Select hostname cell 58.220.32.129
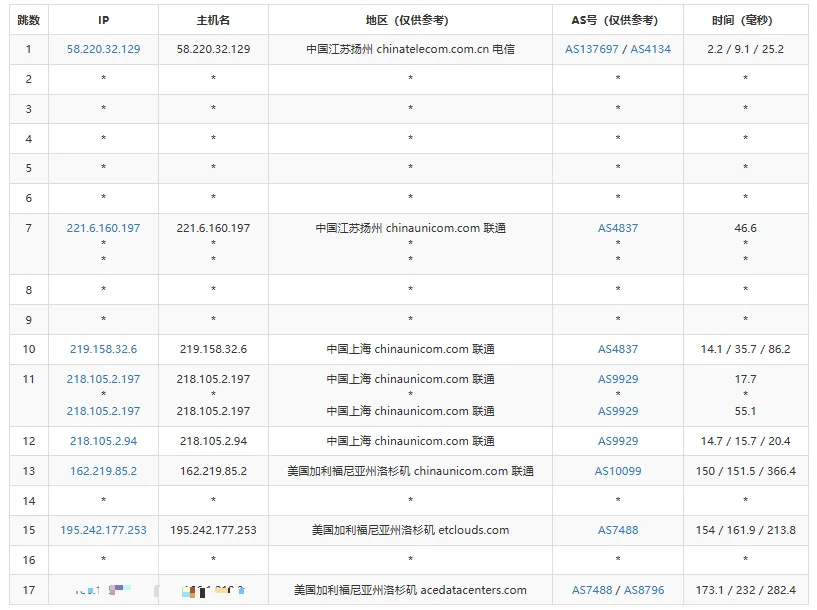This screenshot has width=817, height=610. pos(213,49)
